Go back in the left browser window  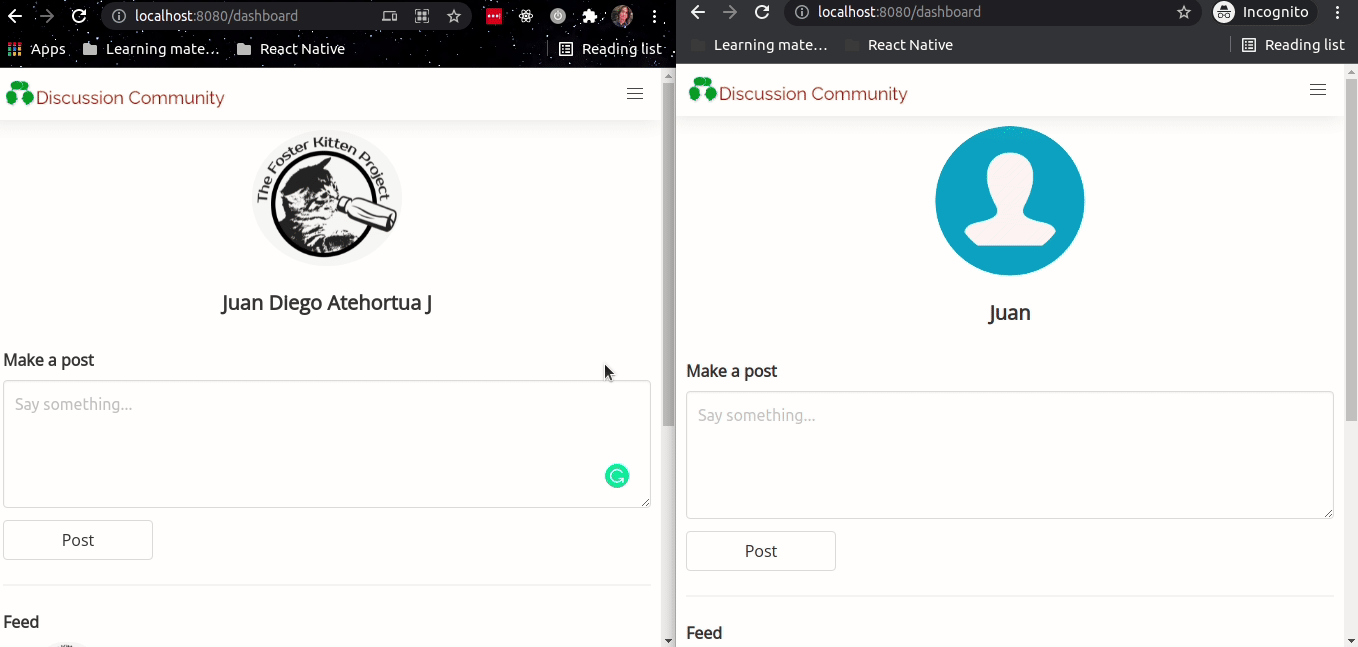pyautogui.click(x=14, y=16)
